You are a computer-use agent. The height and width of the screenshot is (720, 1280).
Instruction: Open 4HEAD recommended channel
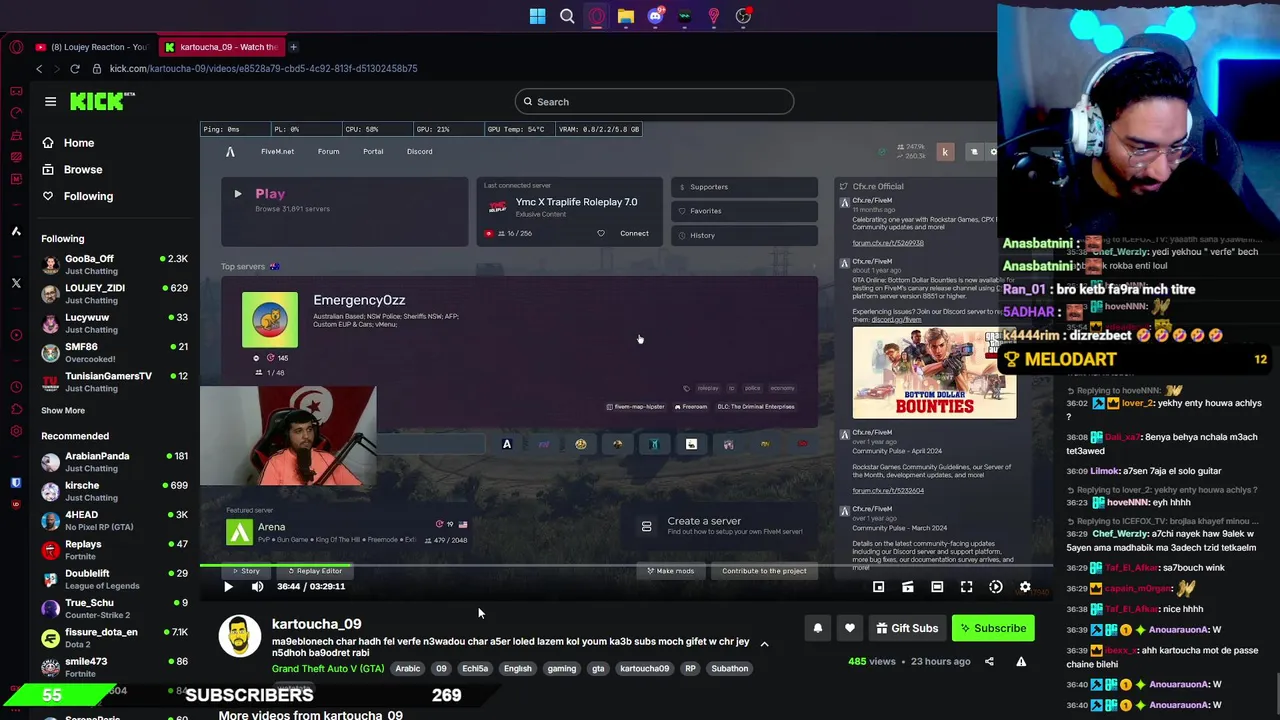click(x=115, y=520)
